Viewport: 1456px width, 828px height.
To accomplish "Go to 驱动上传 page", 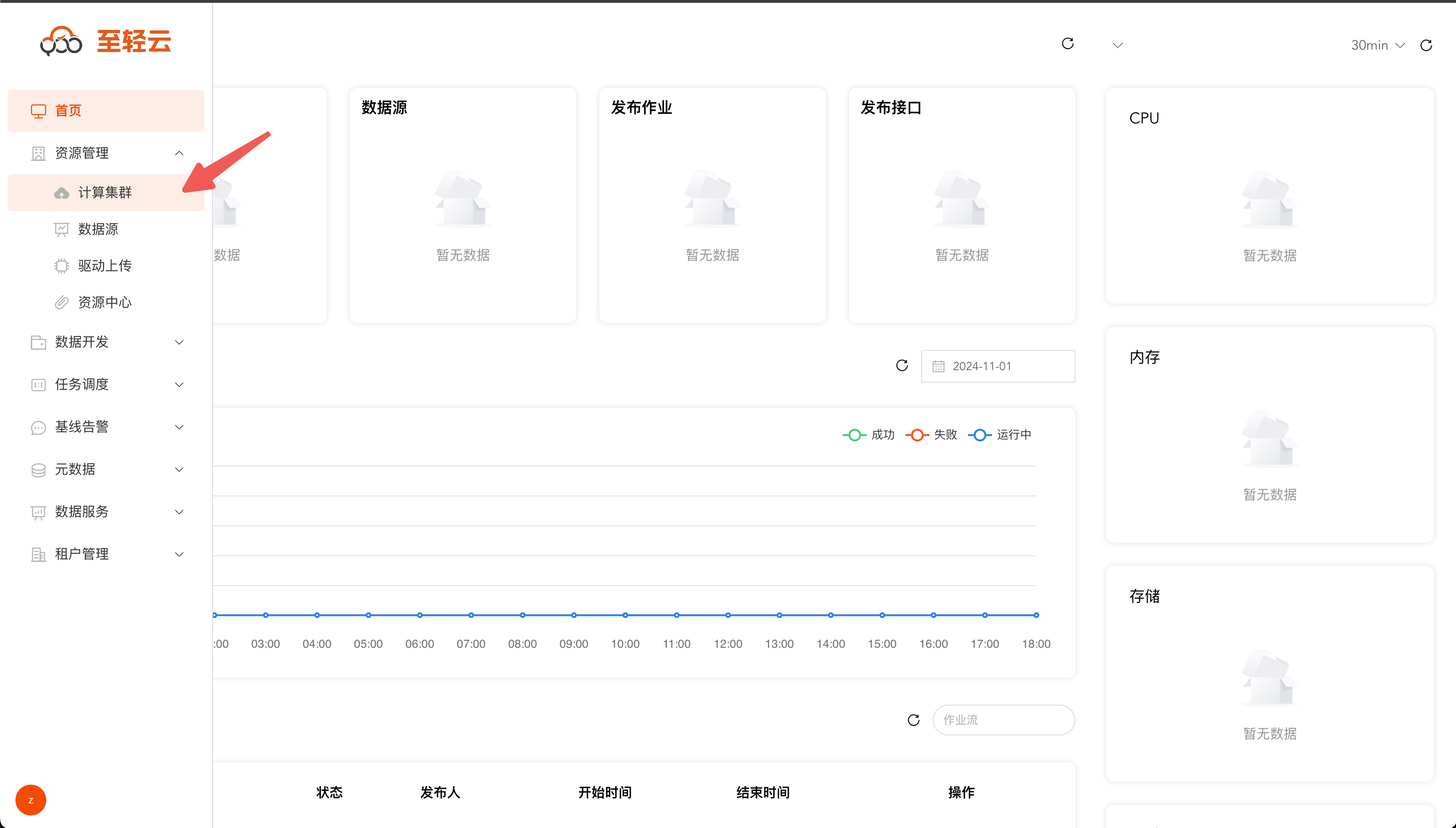I will click(x=106, y=266).
